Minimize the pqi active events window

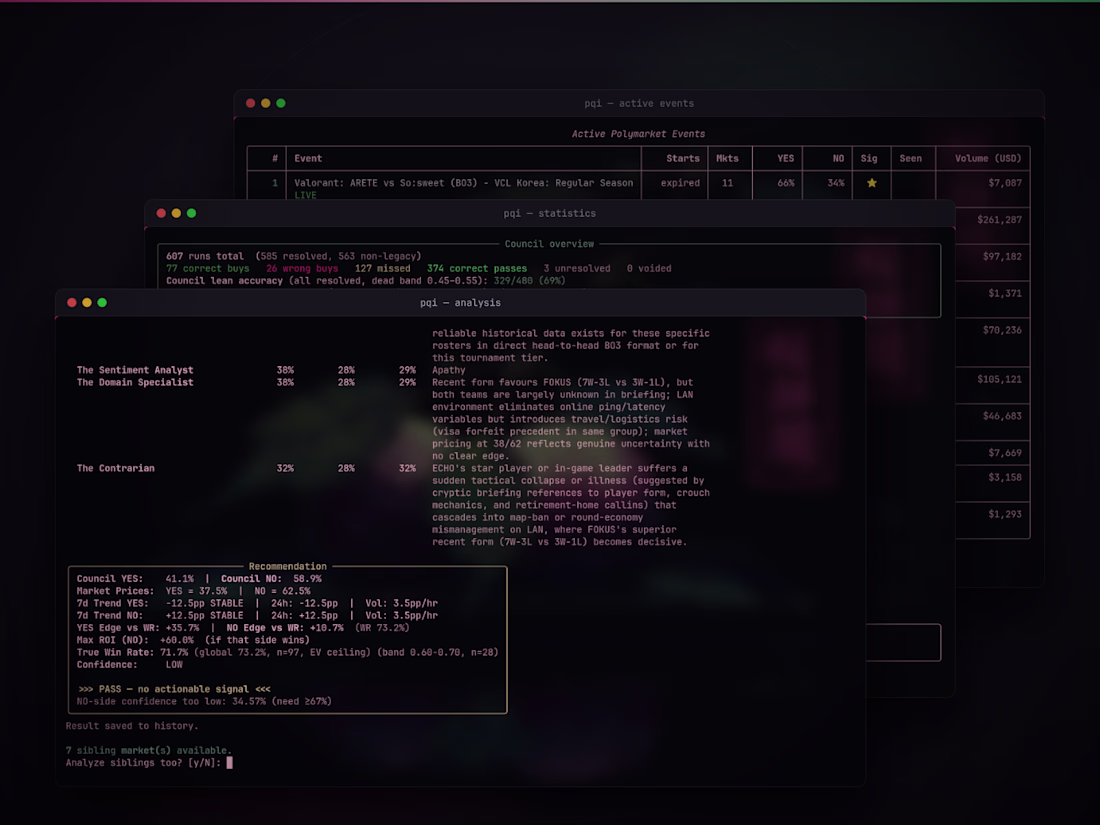(x=266, y=103)
